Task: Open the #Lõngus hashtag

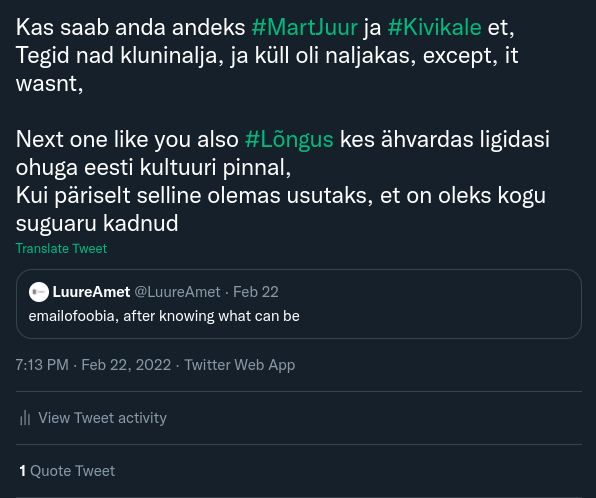Action: pos(289,139)
